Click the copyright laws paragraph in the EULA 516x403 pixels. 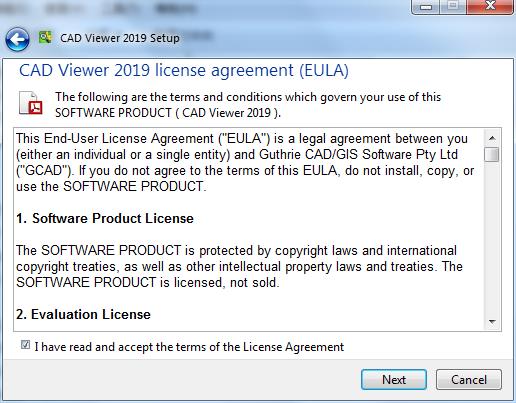(x=239, y=266)
